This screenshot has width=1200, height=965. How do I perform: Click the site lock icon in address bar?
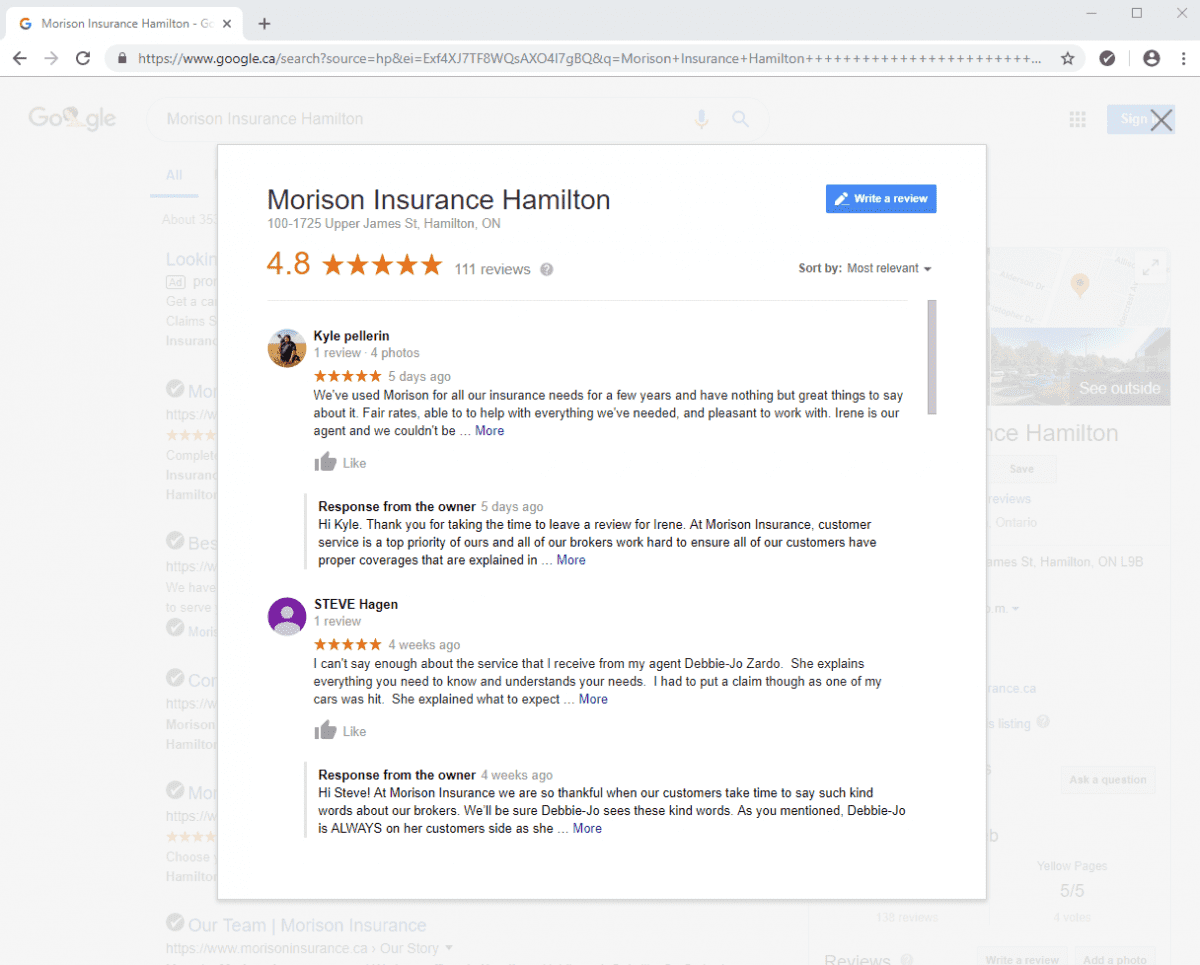[x=122, y=58]
